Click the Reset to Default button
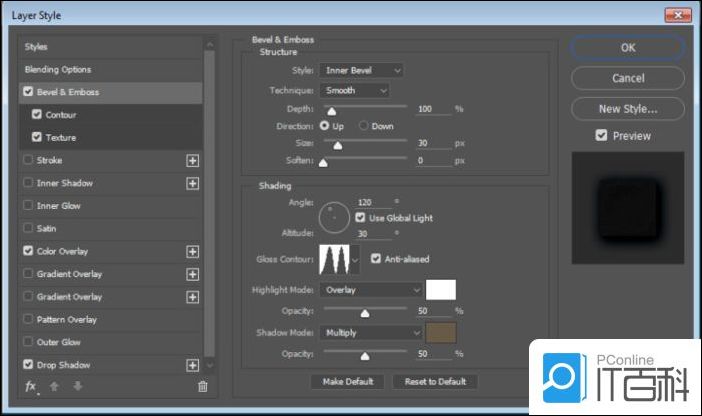Viewport: 702px width, 416px height. pyautogui.click(x=434, y=382)
